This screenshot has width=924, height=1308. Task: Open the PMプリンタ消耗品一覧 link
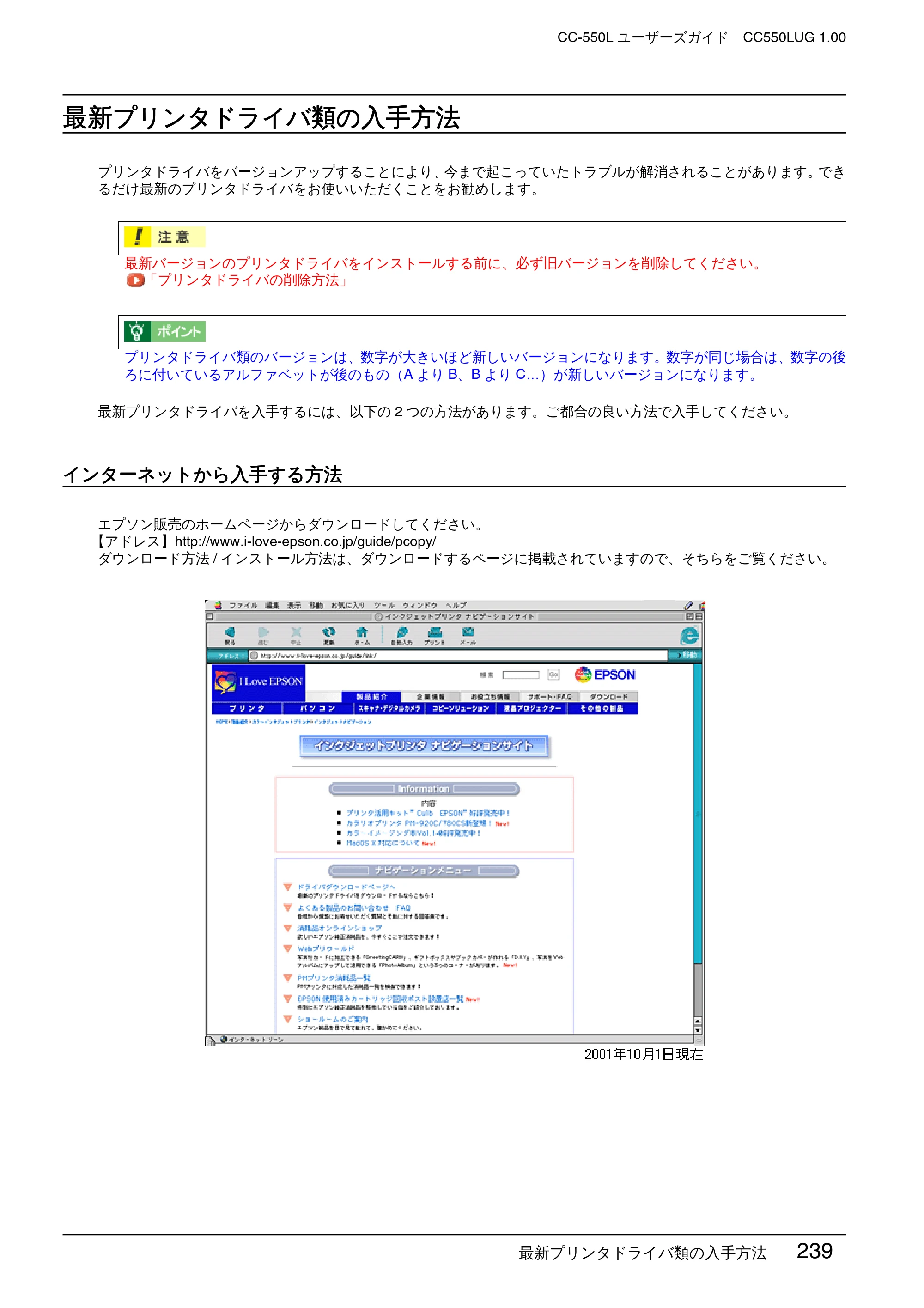coord(334,978)
